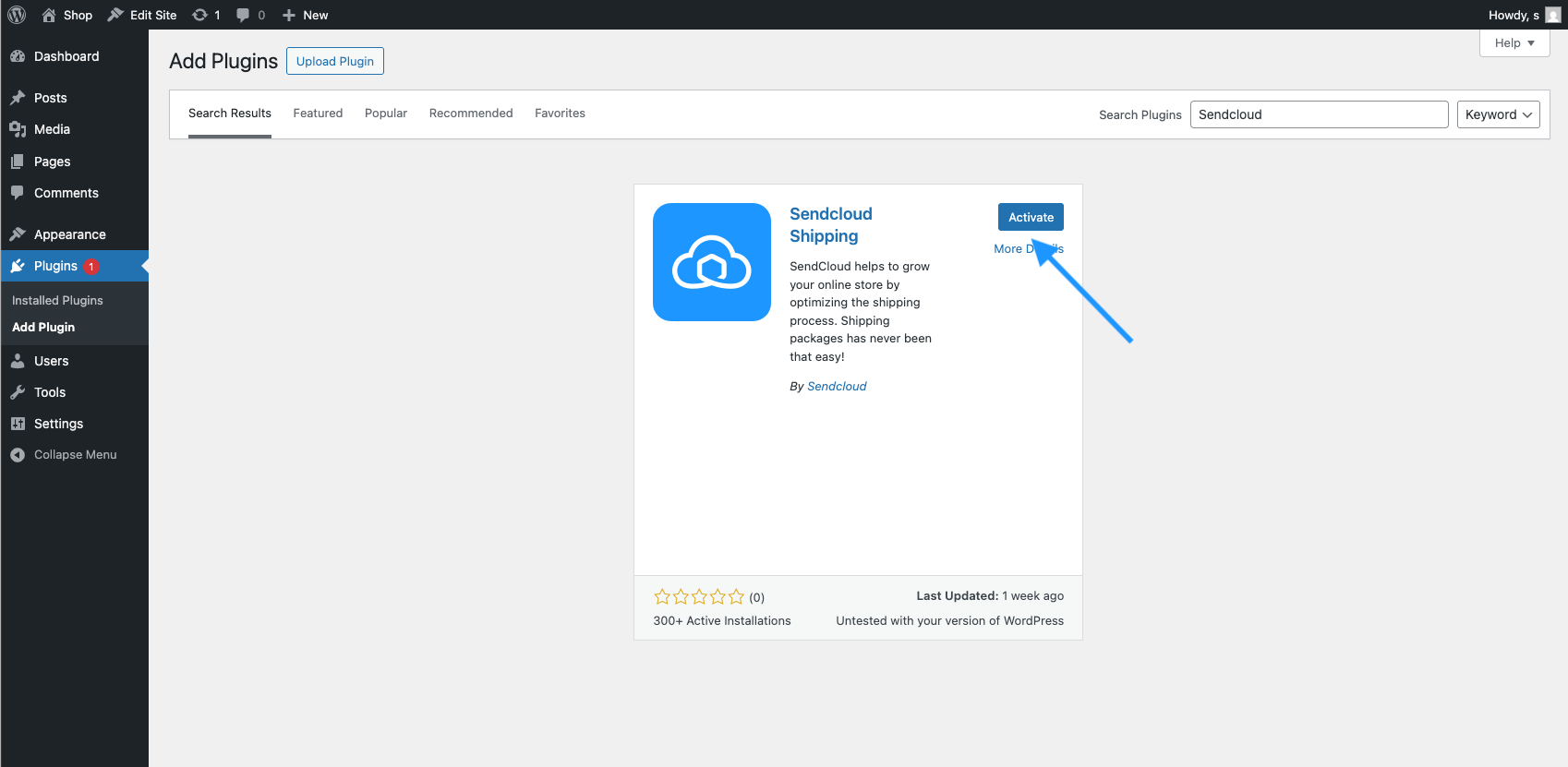1568x767 pixels.
Task: Switch to the Featured tab
Action: coord(318,114)
